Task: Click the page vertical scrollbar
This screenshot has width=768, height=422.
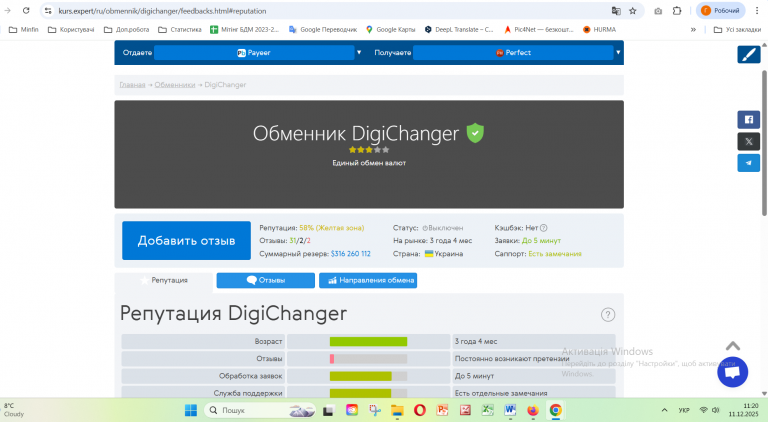Action: coord(764,142)
